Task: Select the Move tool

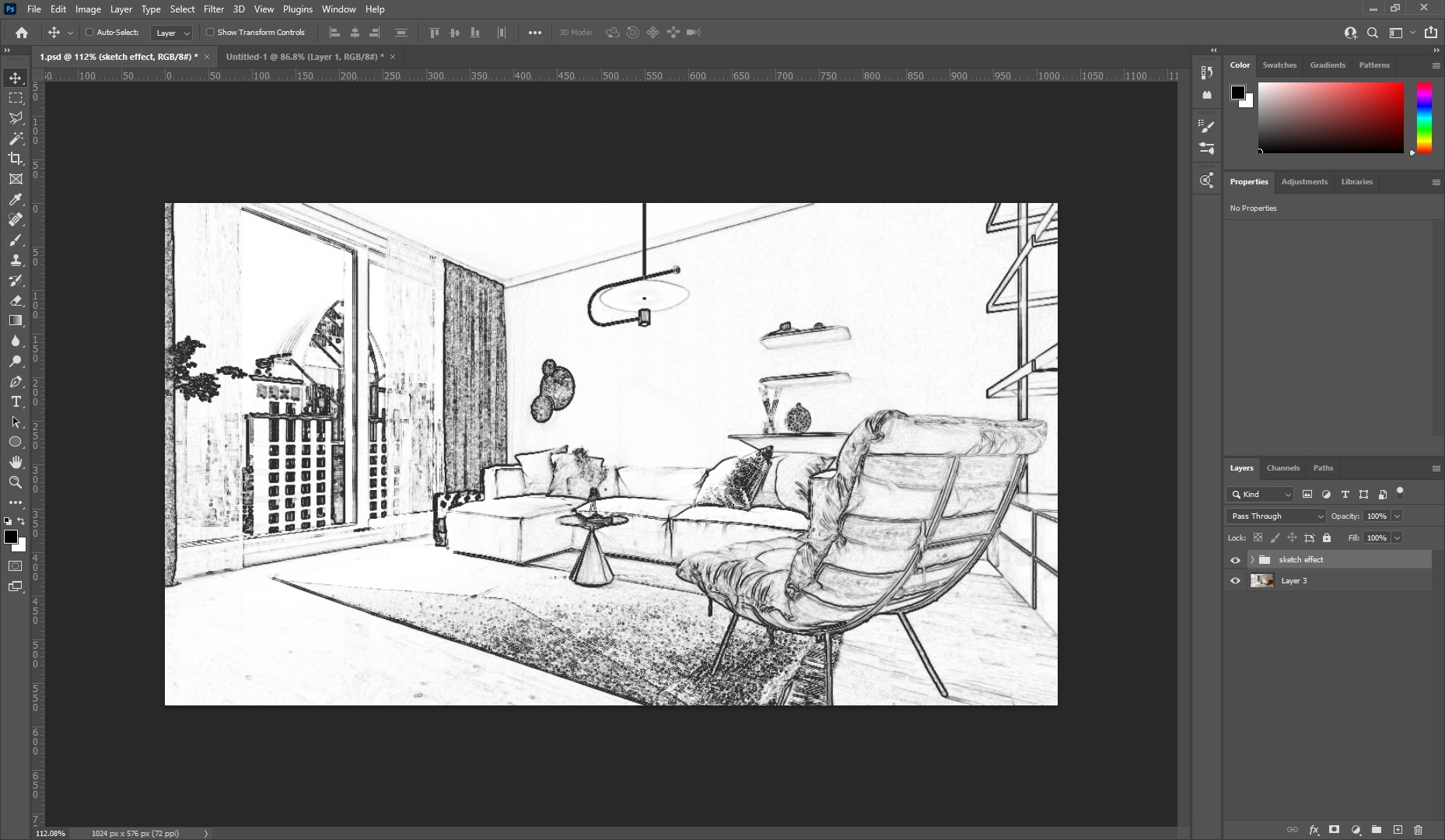Action: [x=16, y=78]
